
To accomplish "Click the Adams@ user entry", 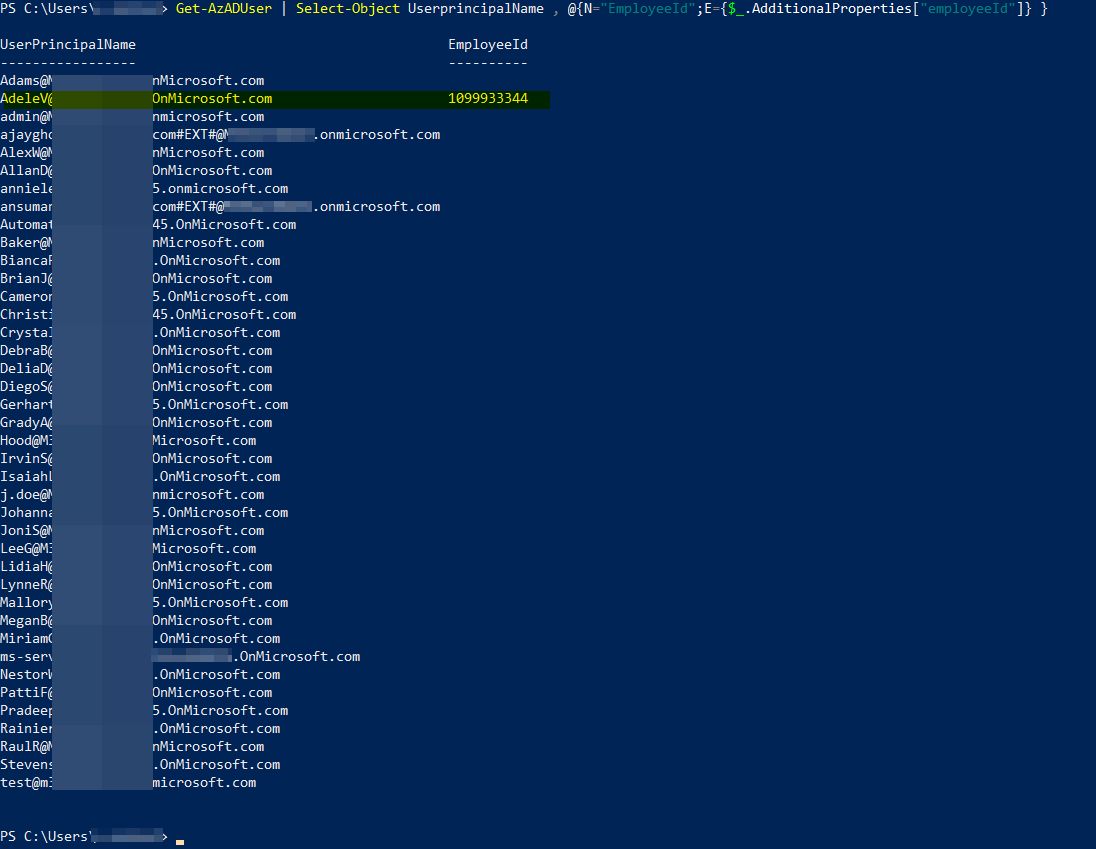I will pyautogui.click(x=132, y=80).
